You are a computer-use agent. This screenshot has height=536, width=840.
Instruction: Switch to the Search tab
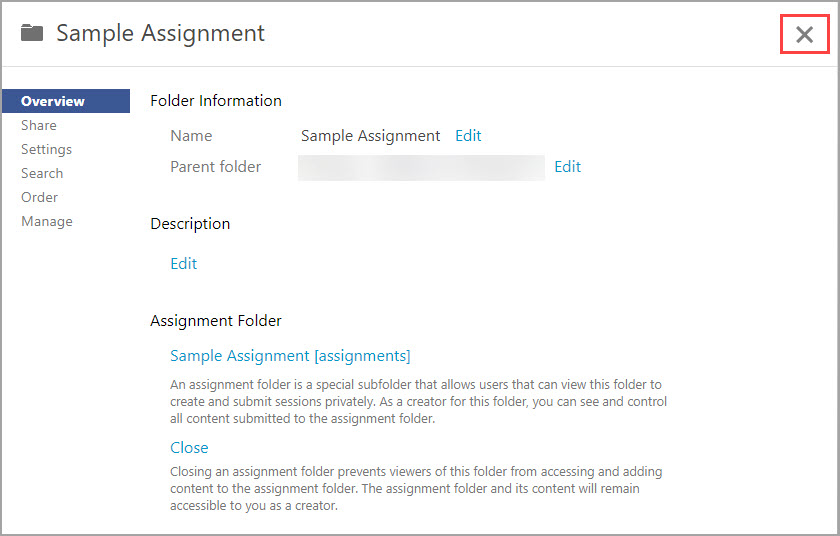[42, 173]
